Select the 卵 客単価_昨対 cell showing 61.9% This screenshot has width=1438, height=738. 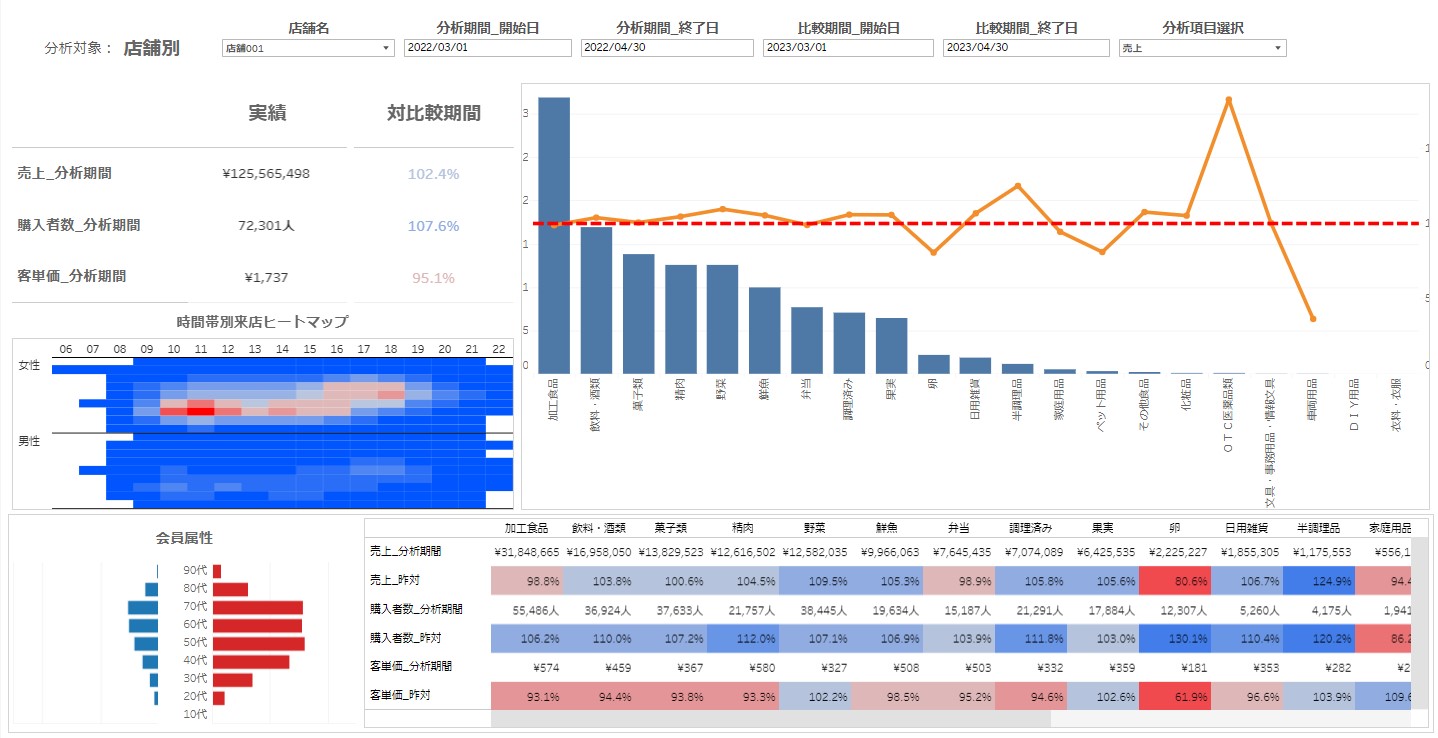[1174, 695]
